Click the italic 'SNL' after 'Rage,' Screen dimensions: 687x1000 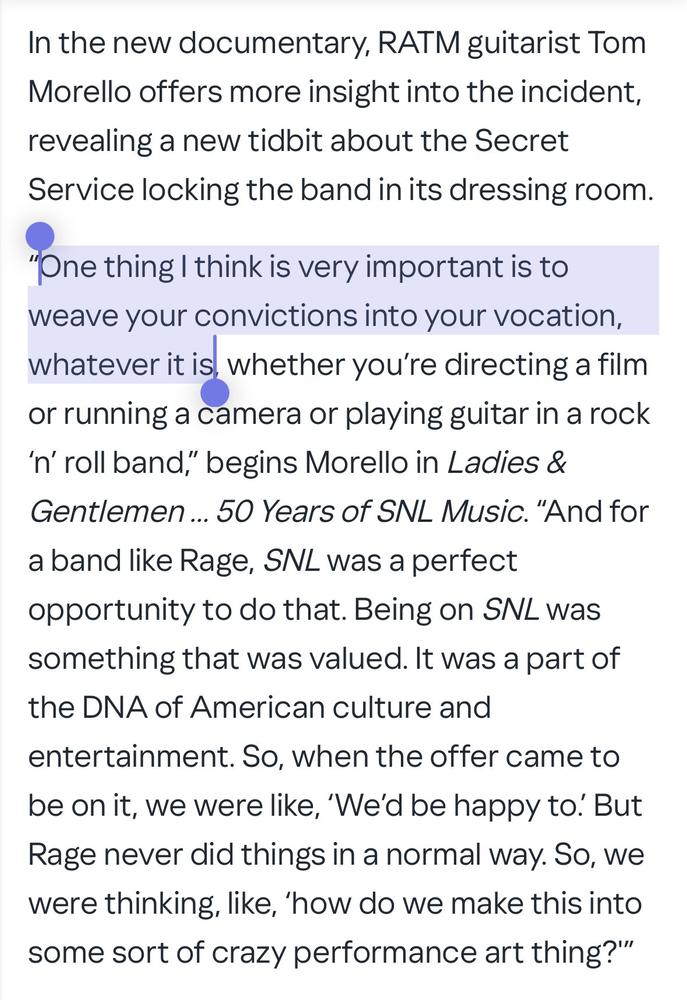point(291,561)
